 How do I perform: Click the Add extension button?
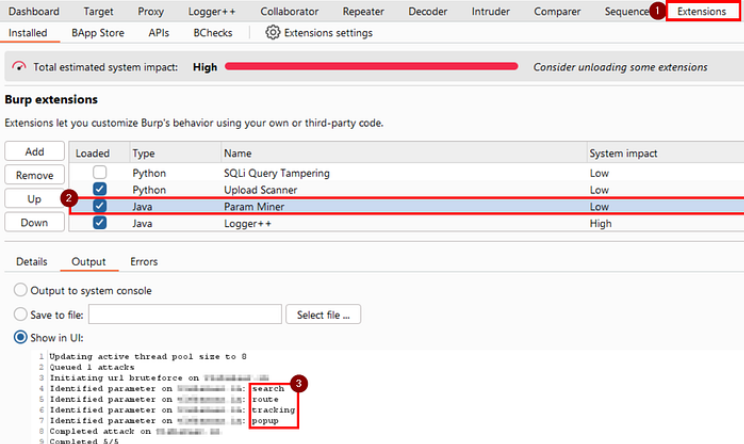(x=35, y=151)
